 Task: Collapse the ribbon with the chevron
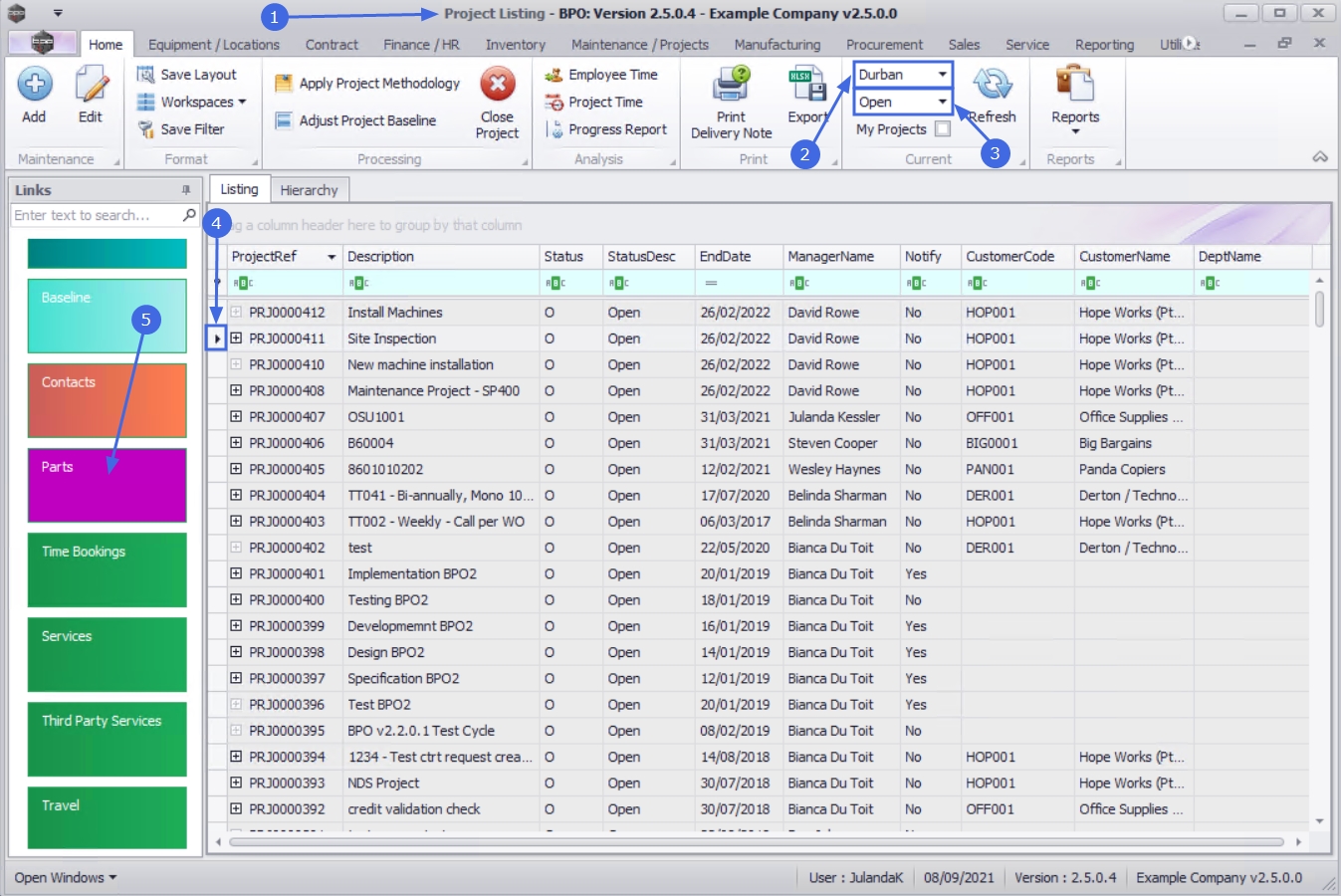coord(1320,157)
